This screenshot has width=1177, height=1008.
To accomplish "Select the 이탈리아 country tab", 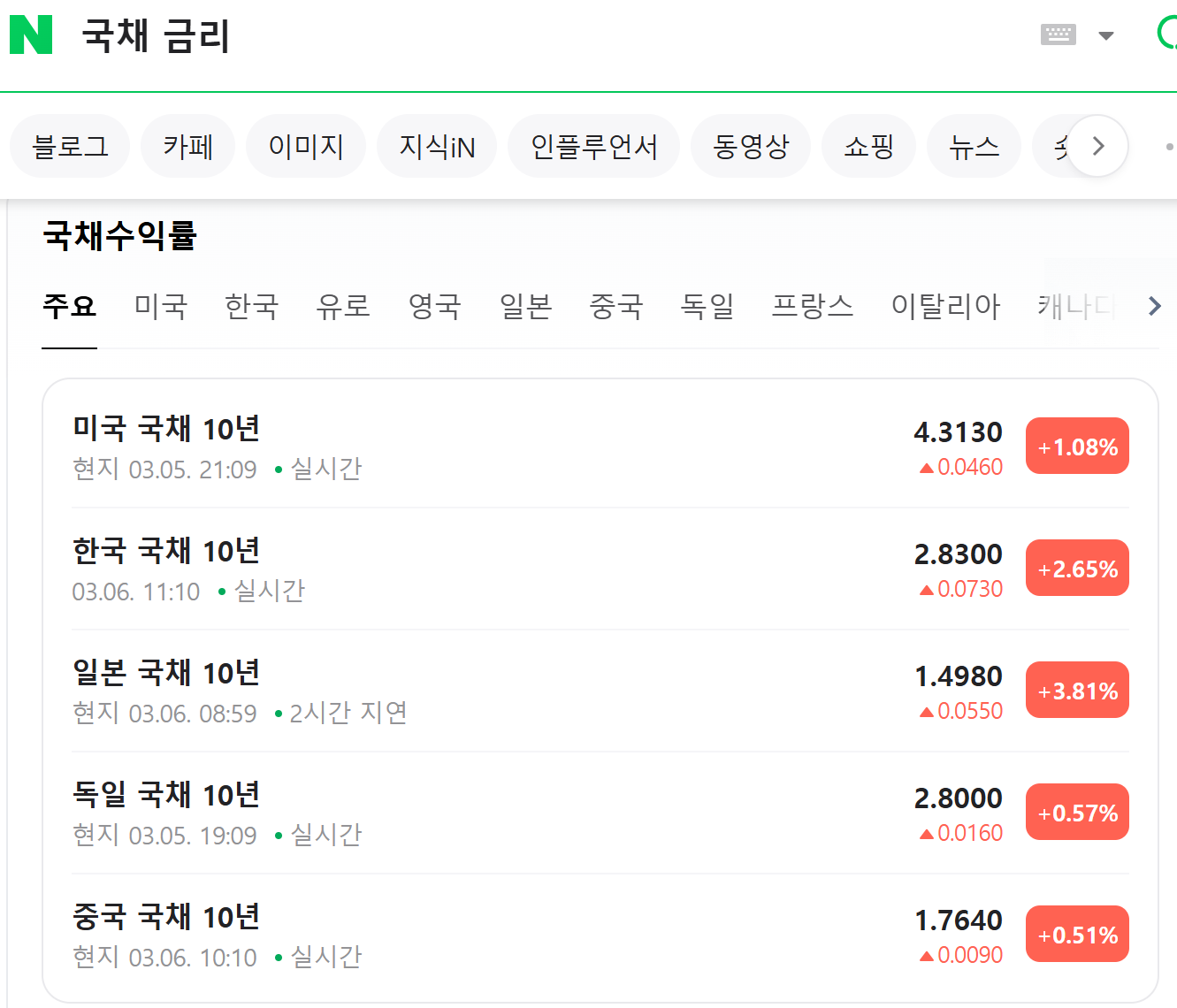I will pos(945,306).
